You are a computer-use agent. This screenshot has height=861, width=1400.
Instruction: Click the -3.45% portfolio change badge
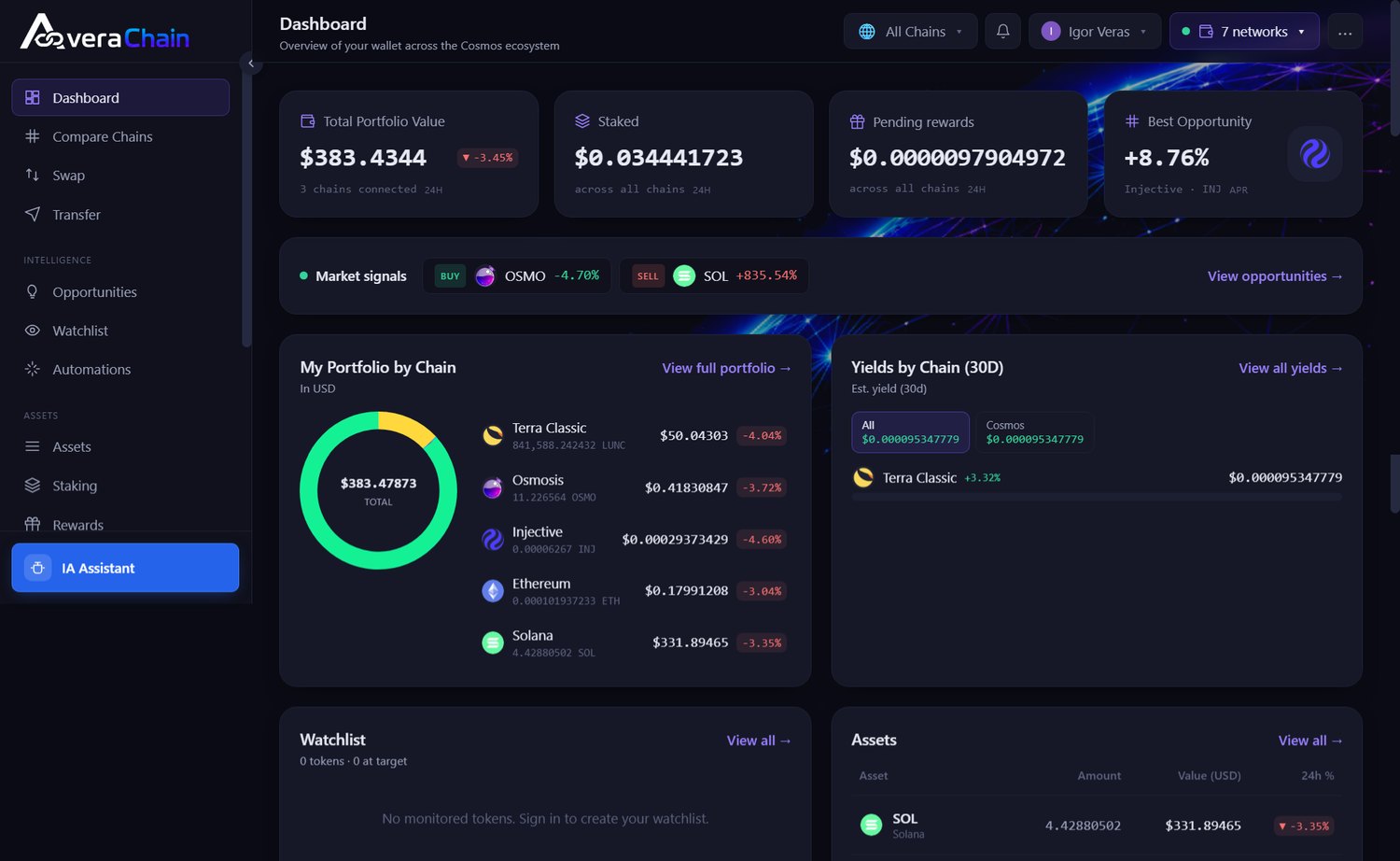click(488, 158)
